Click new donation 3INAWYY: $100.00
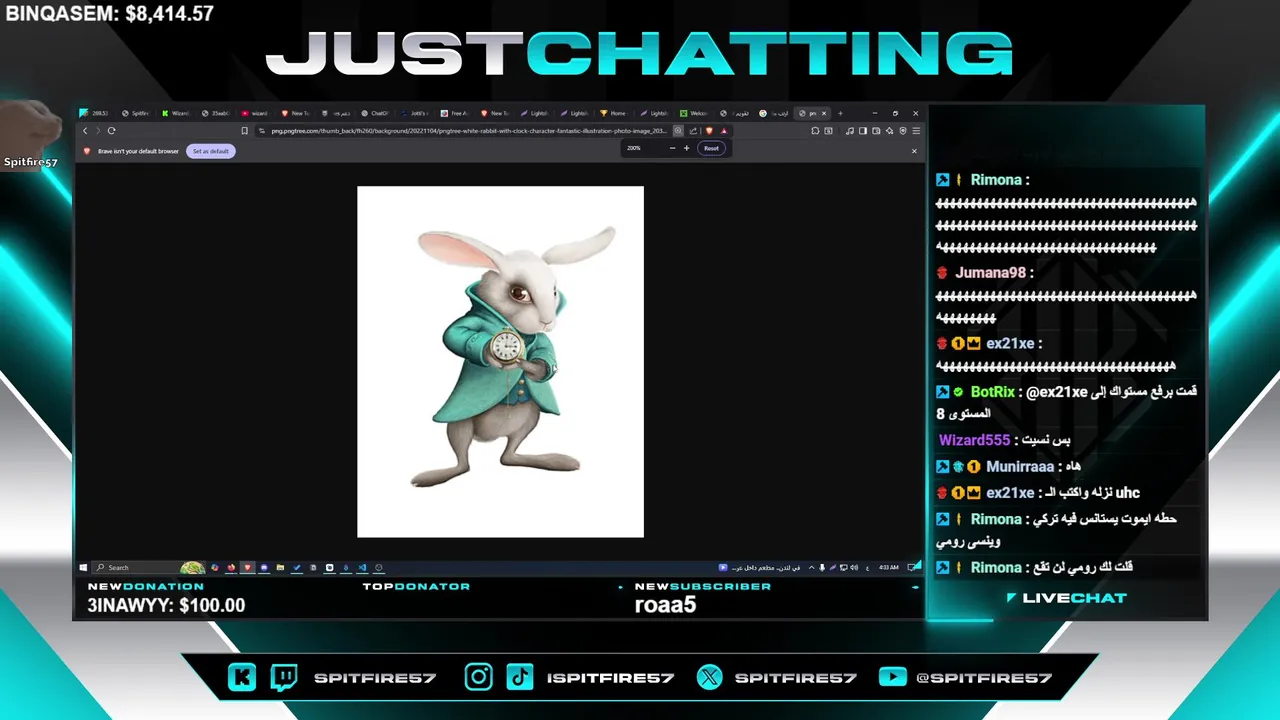 [166, 605]
